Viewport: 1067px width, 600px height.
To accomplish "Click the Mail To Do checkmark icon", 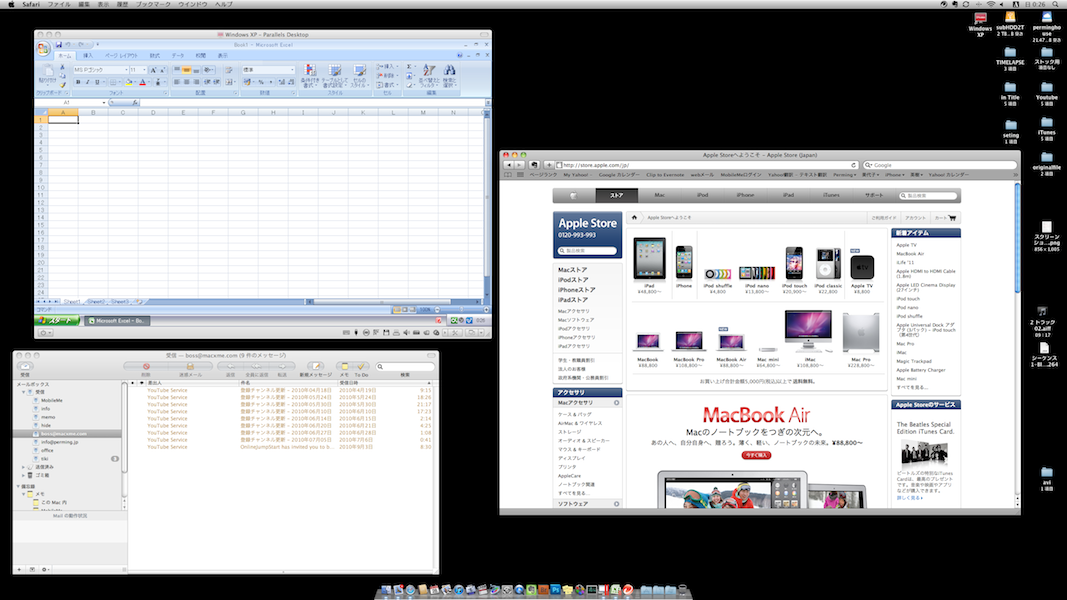I will pyautogui.click(x=361, y=366).
